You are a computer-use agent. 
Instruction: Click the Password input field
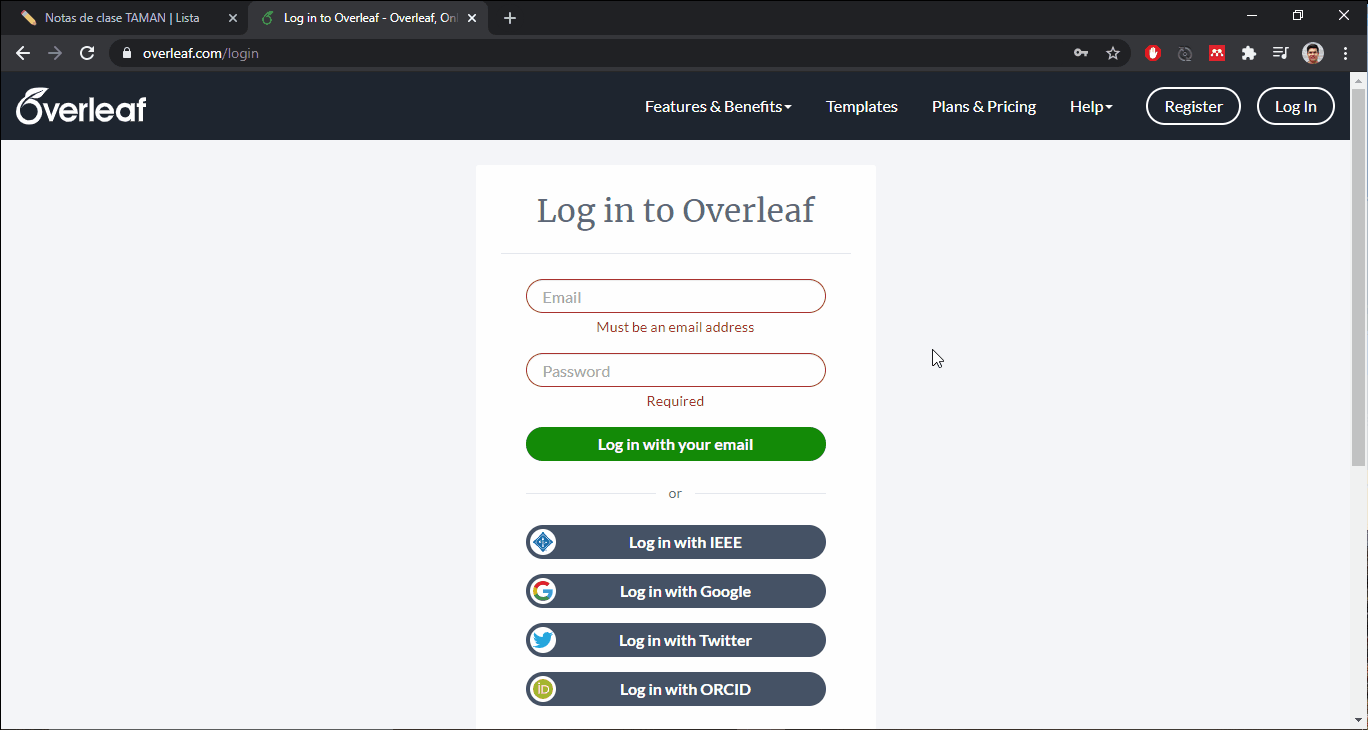click(675, 371)
